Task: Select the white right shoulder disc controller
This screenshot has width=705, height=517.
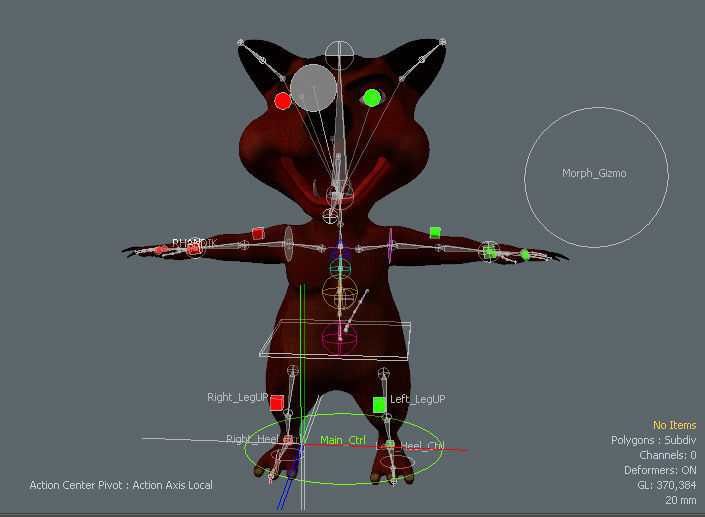Action: tap(288, 244)
